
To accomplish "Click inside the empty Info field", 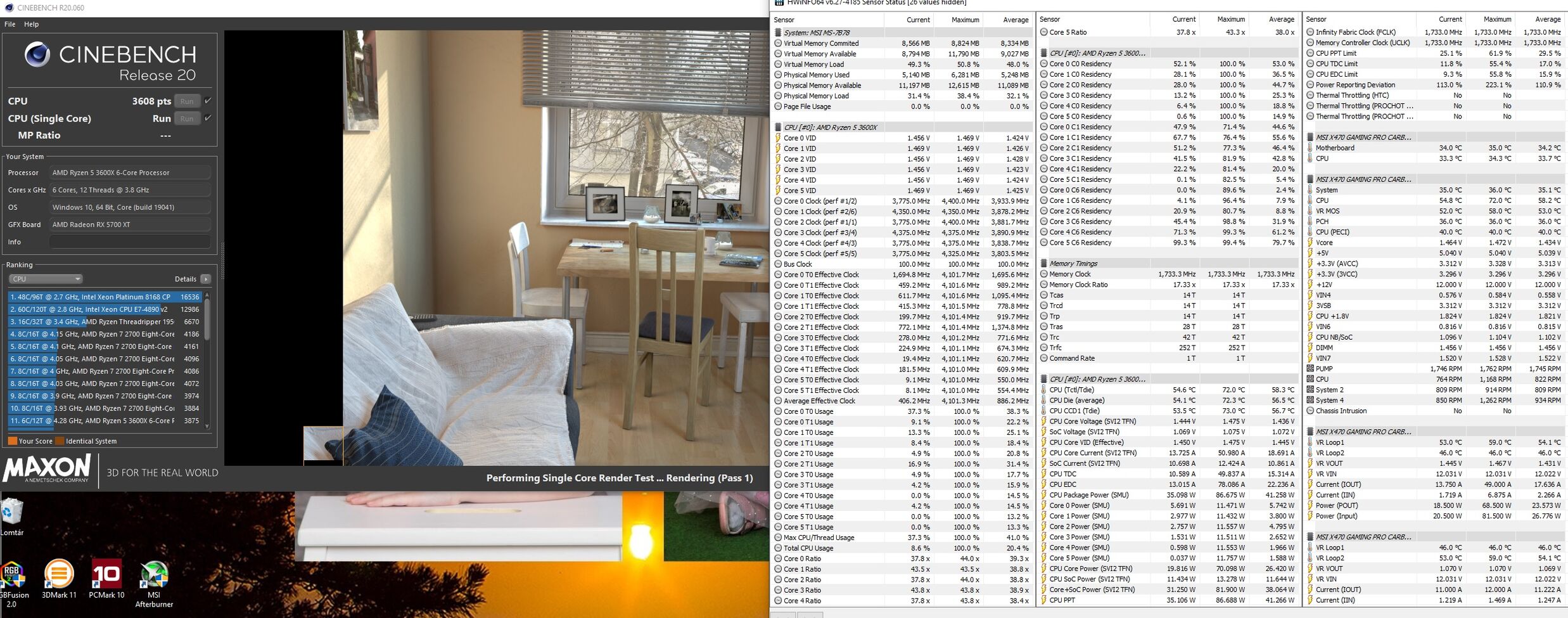I will pos(130,241).
